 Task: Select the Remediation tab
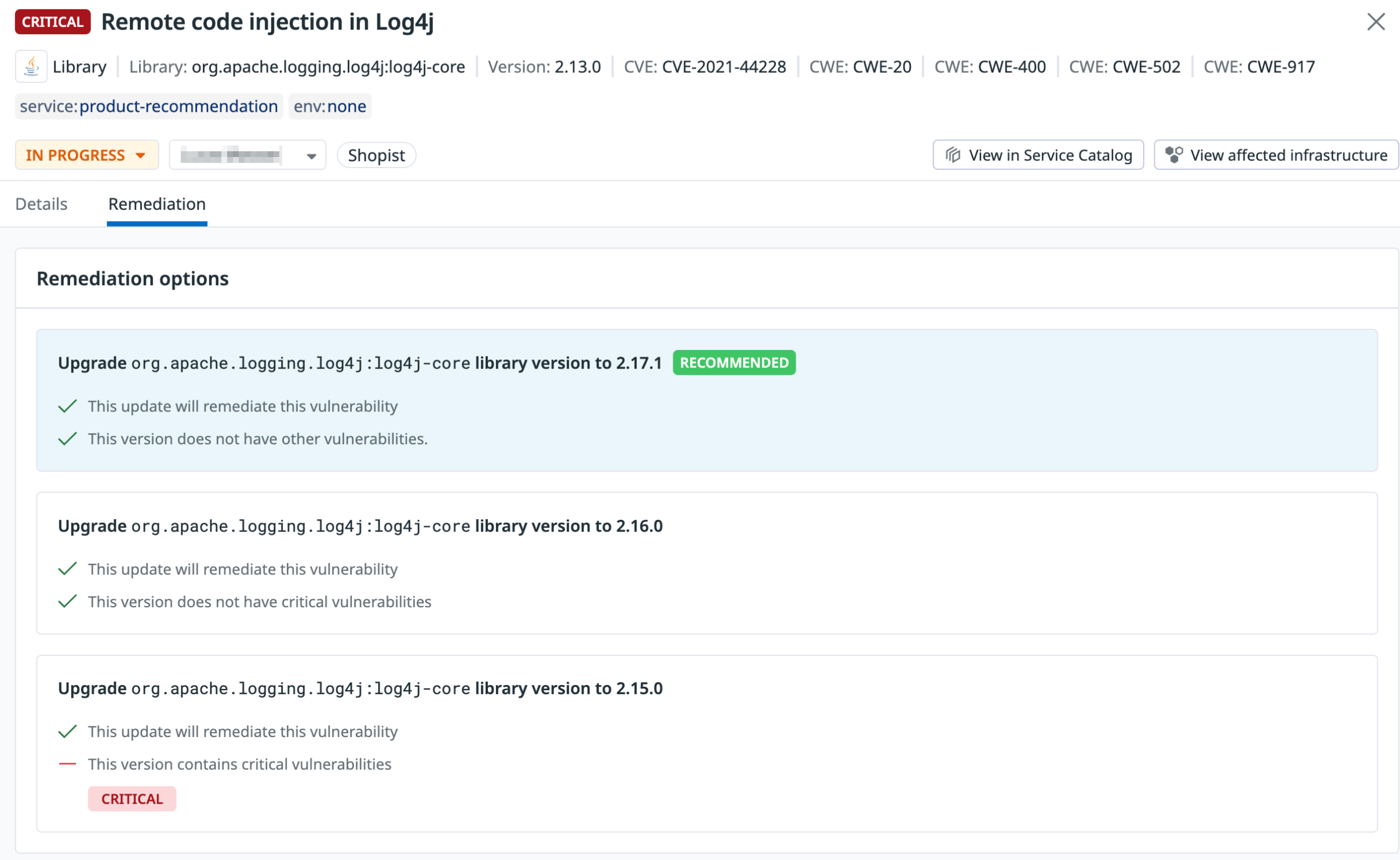(x=157, y=204)
